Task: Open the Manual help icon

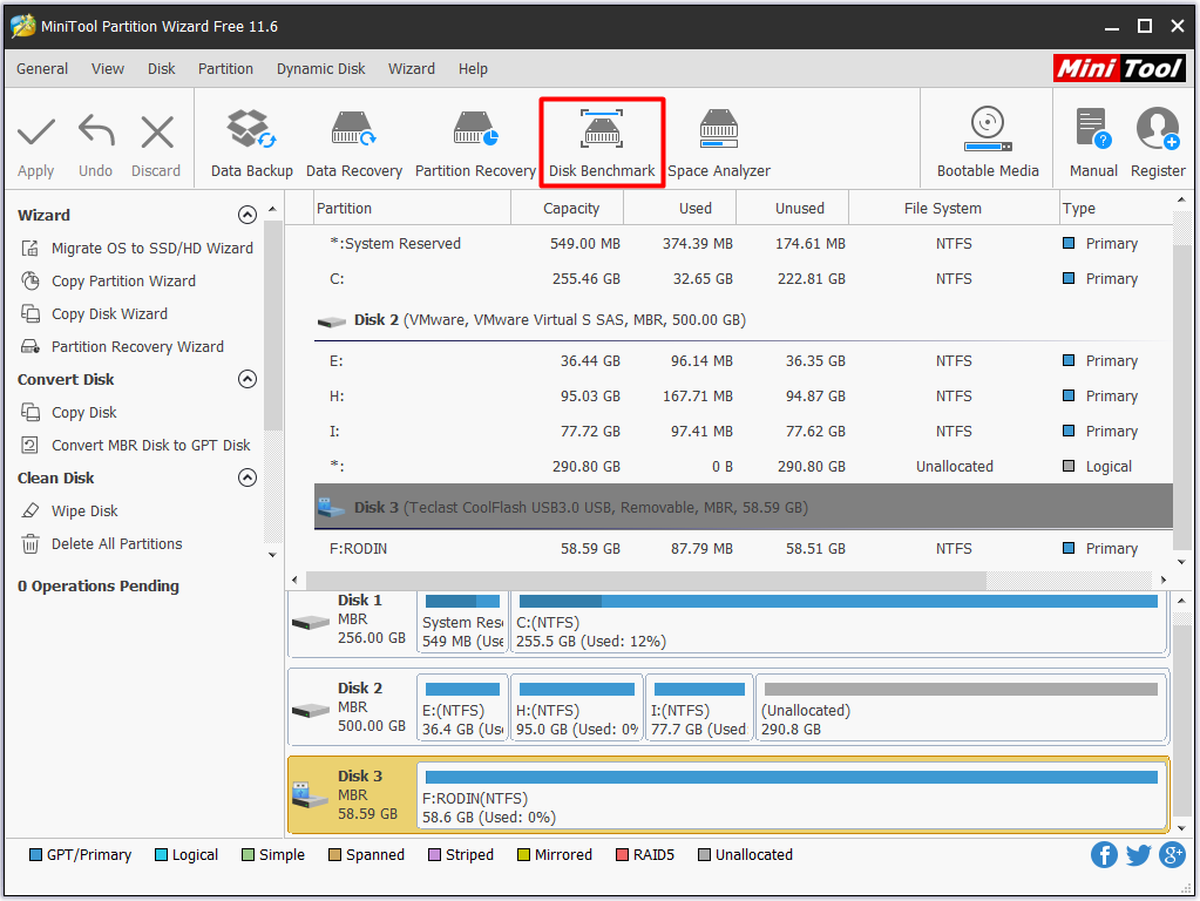Action: (x=1093, y=142)
